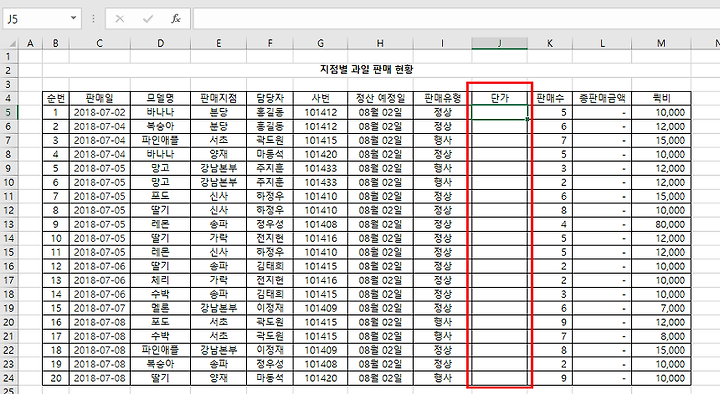Select column E header
This screenshot has height=394, width=720.
[x=219, y=43]
